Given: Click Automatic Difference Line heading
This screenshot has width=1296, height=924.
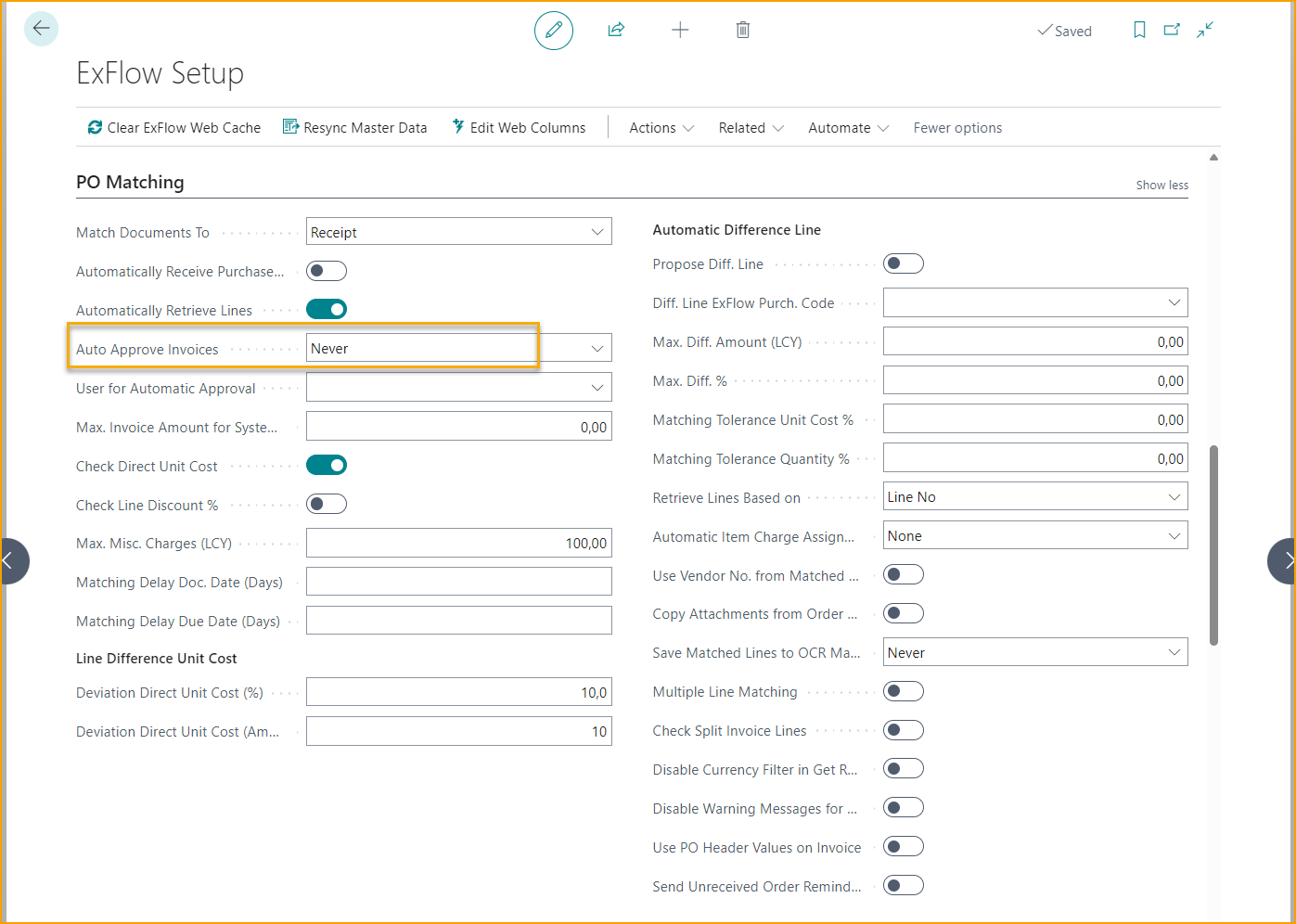Looking at the screenshot, I should click(x=737, y=230).
